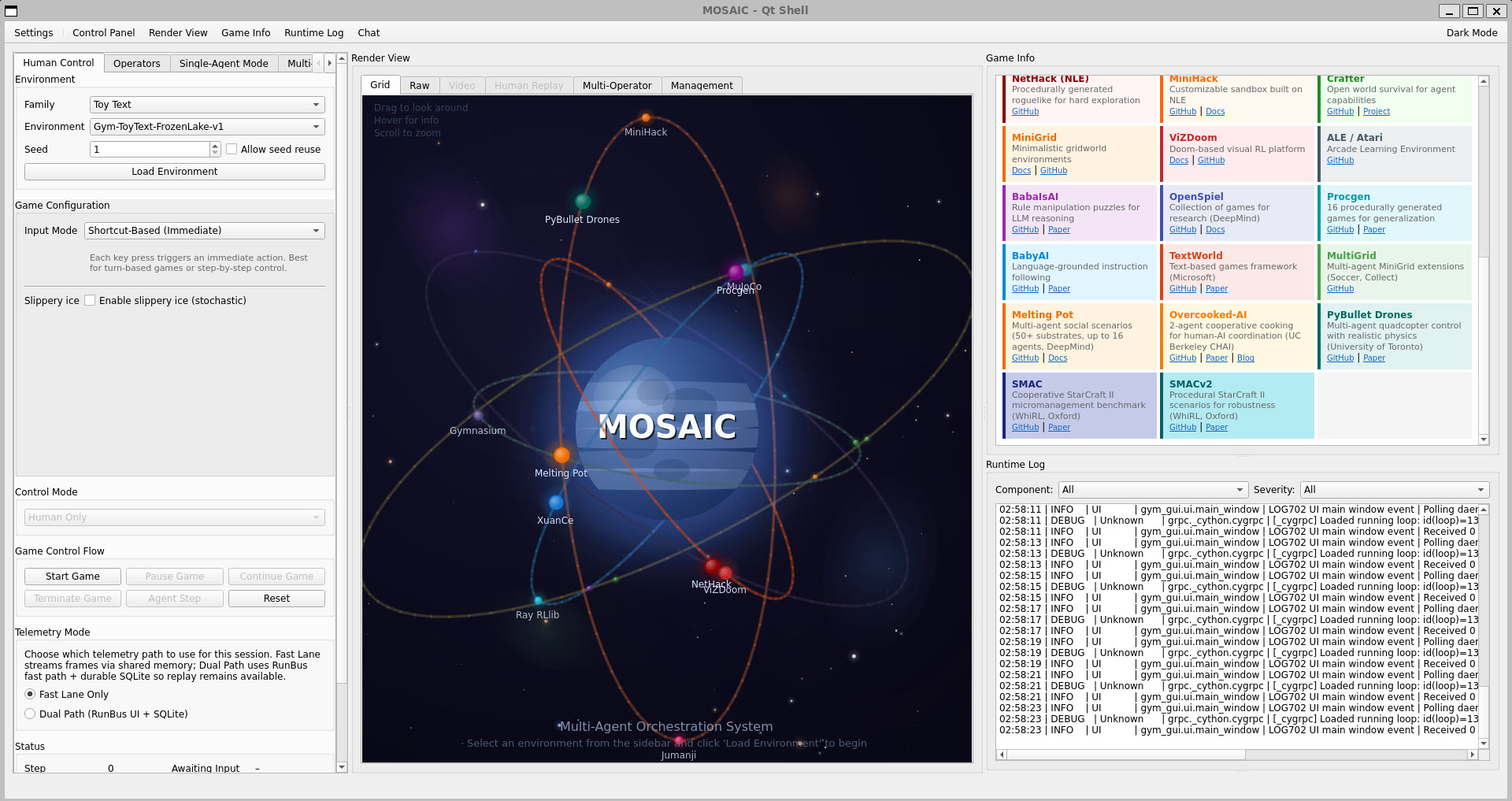The height and width of the screenshot is (801, 1512).
Task: Click control panel scroll up arrow
Action: [342, 58]
